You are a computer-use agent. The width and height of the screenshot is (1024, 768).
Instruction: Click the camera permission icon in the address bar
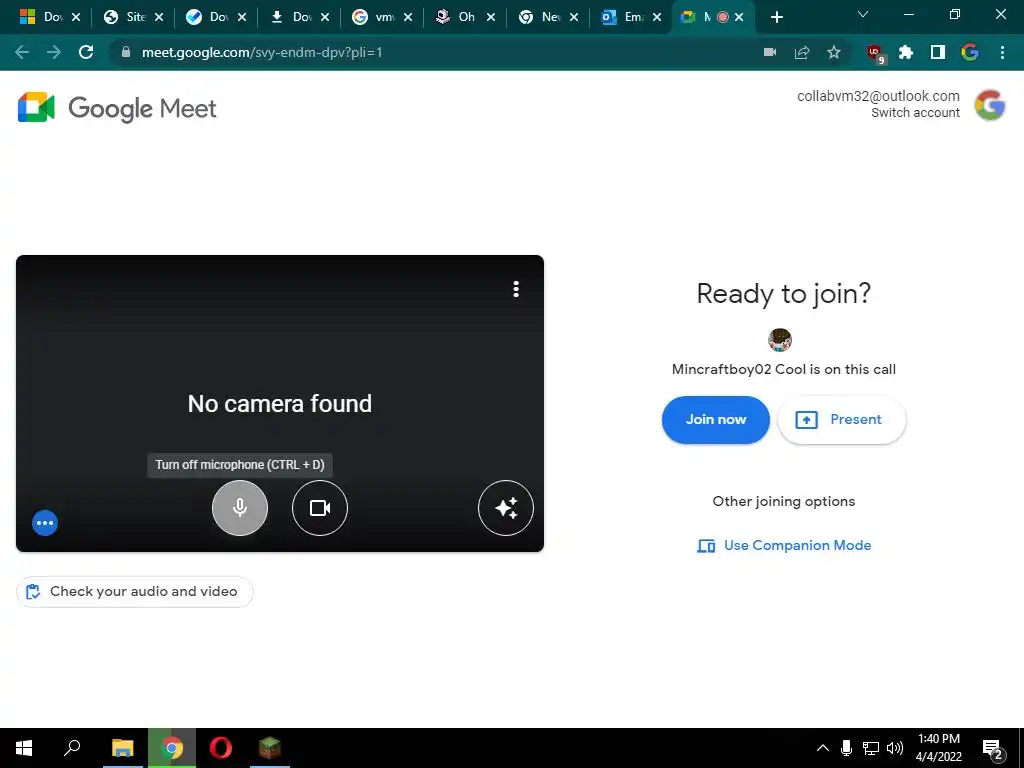click(770, 52)
